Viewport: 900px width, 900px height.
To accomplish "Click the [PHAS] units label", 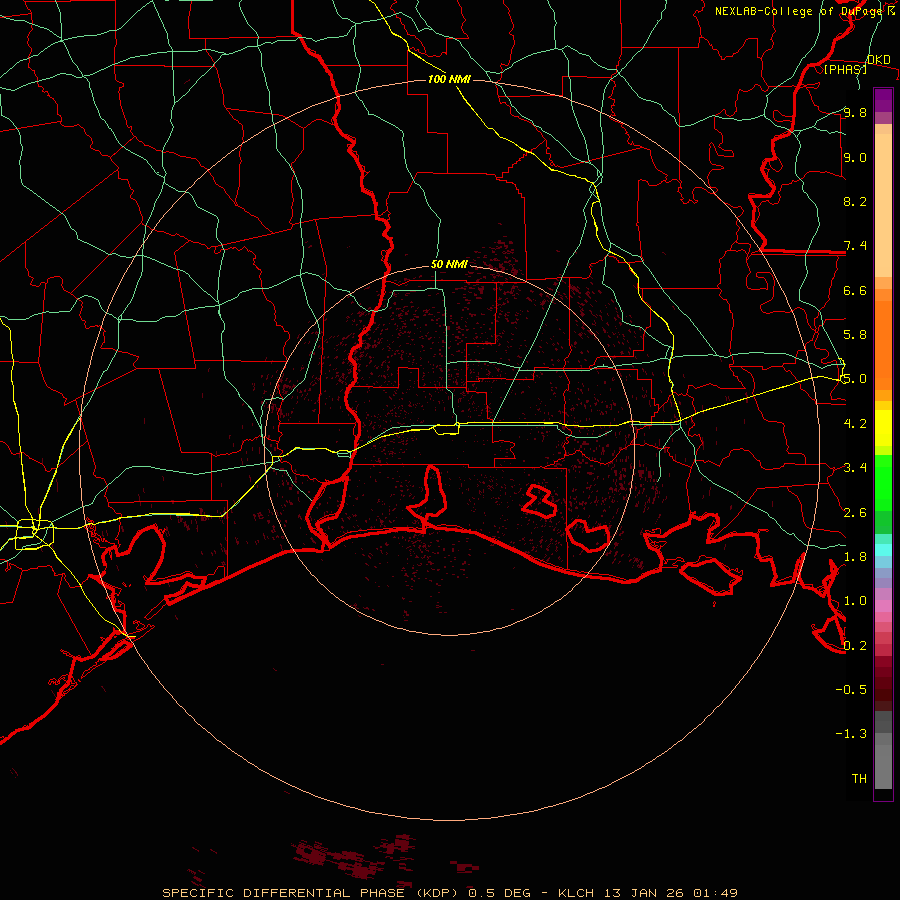I will pyautogui.click(x=845, y=69).
